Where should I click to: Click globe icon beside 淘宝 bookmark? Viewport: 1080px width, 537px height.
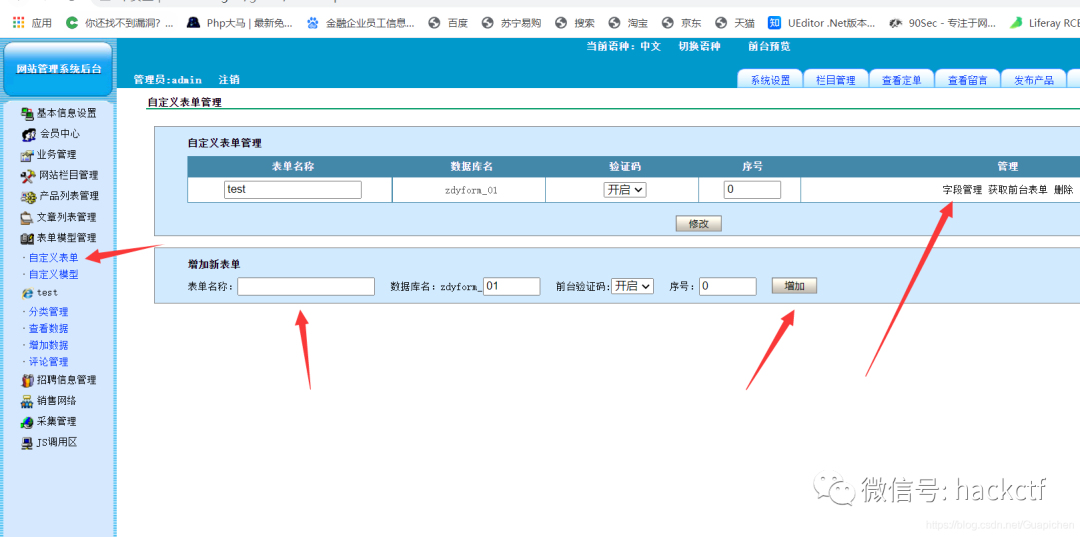tap(614, 23)
